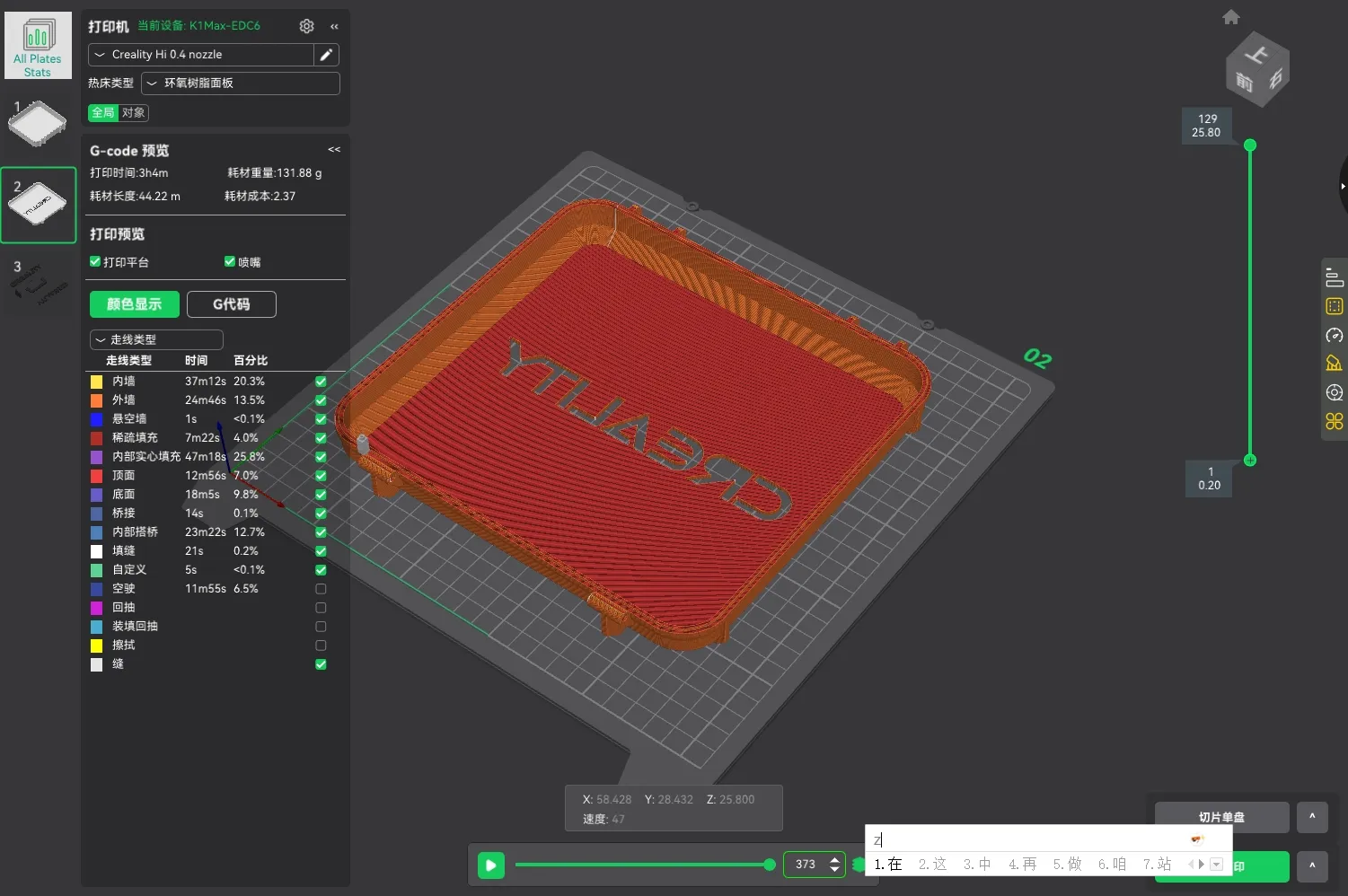This screenshot has height=896, width=1348.
Task: Expand options beside 切片单盘 button
Action: coord(1312,817)
